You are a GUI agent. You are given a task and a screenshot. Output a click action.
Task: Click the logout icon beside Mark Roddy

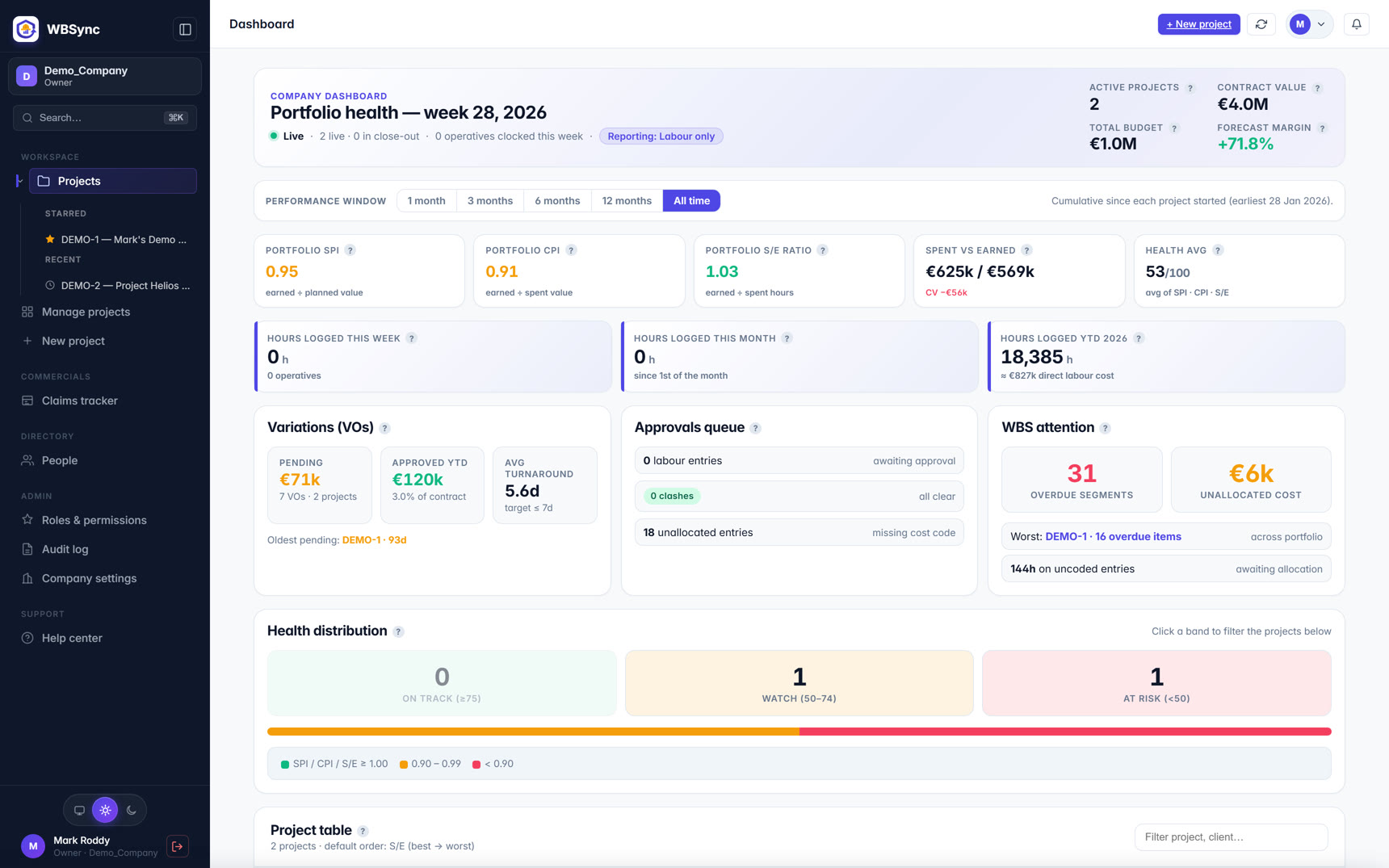178,846
